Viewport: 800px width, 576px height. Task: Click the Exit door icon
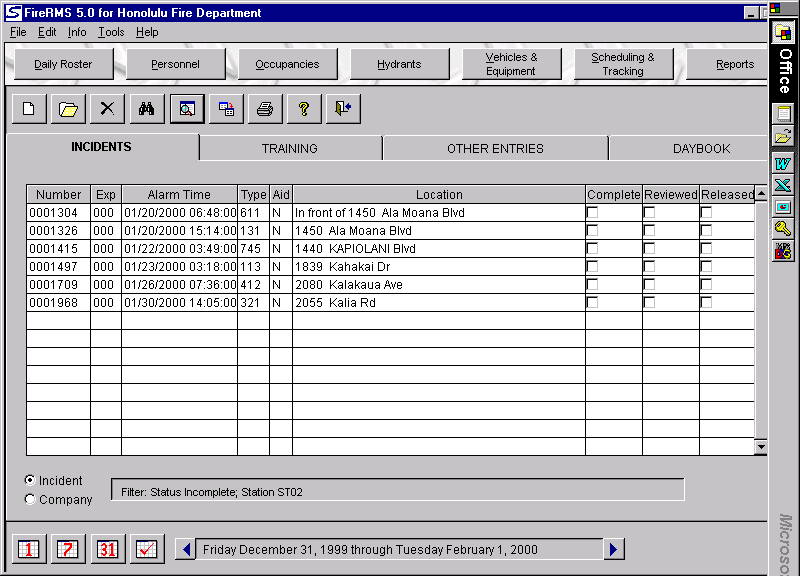[x=343, y=109]
